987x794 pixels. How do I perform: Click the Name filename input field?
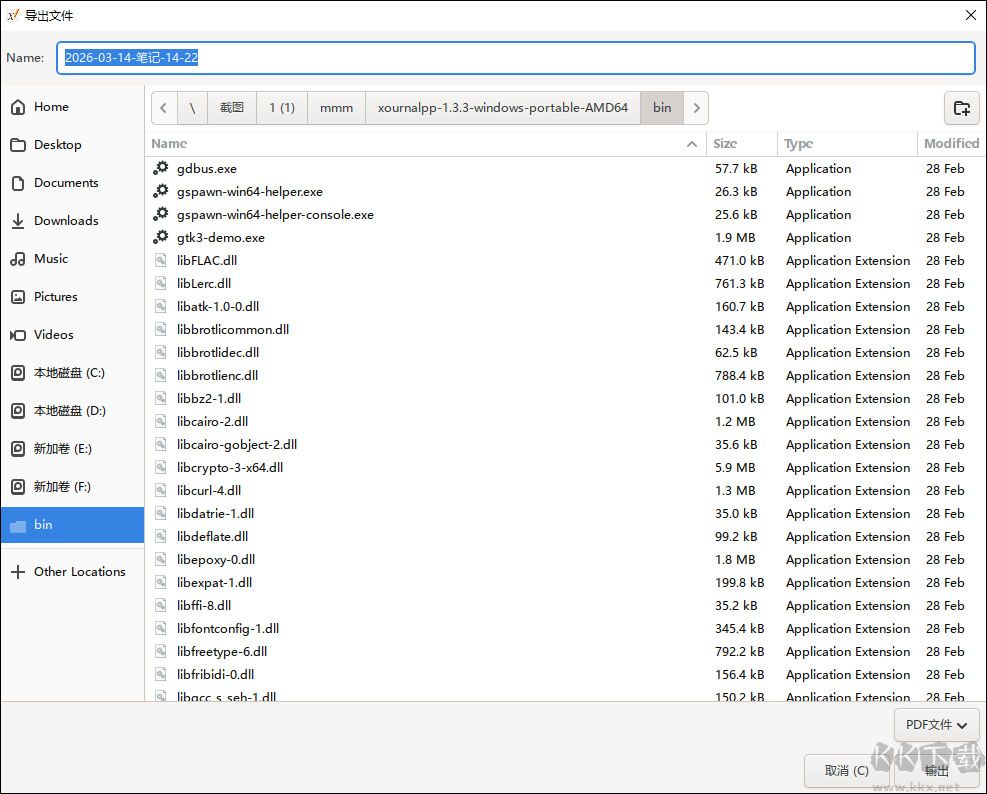coord(516,58)
